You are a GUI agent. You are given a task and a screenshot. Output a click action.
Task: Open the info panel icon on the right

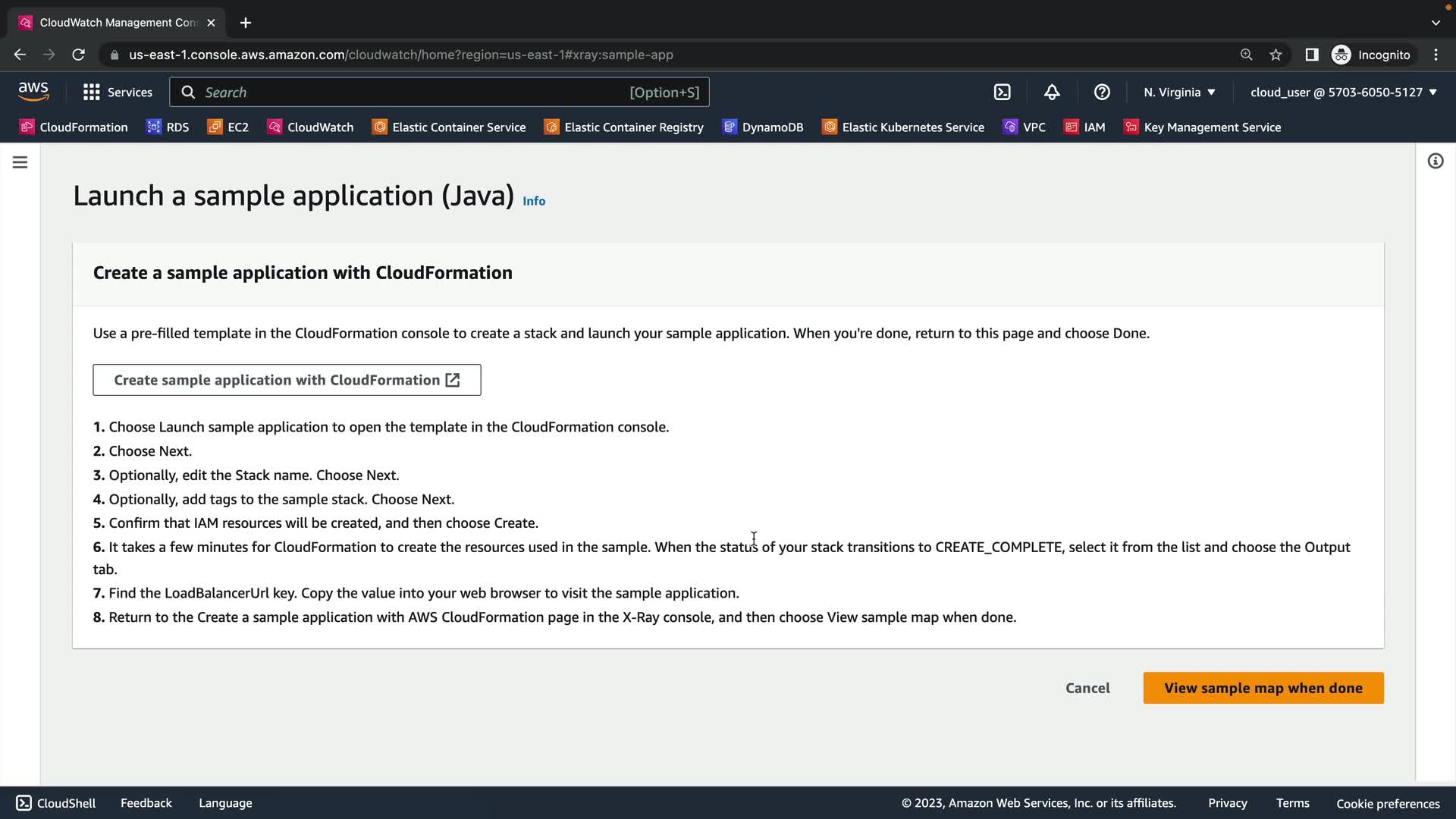click(x=1435, y=161)
